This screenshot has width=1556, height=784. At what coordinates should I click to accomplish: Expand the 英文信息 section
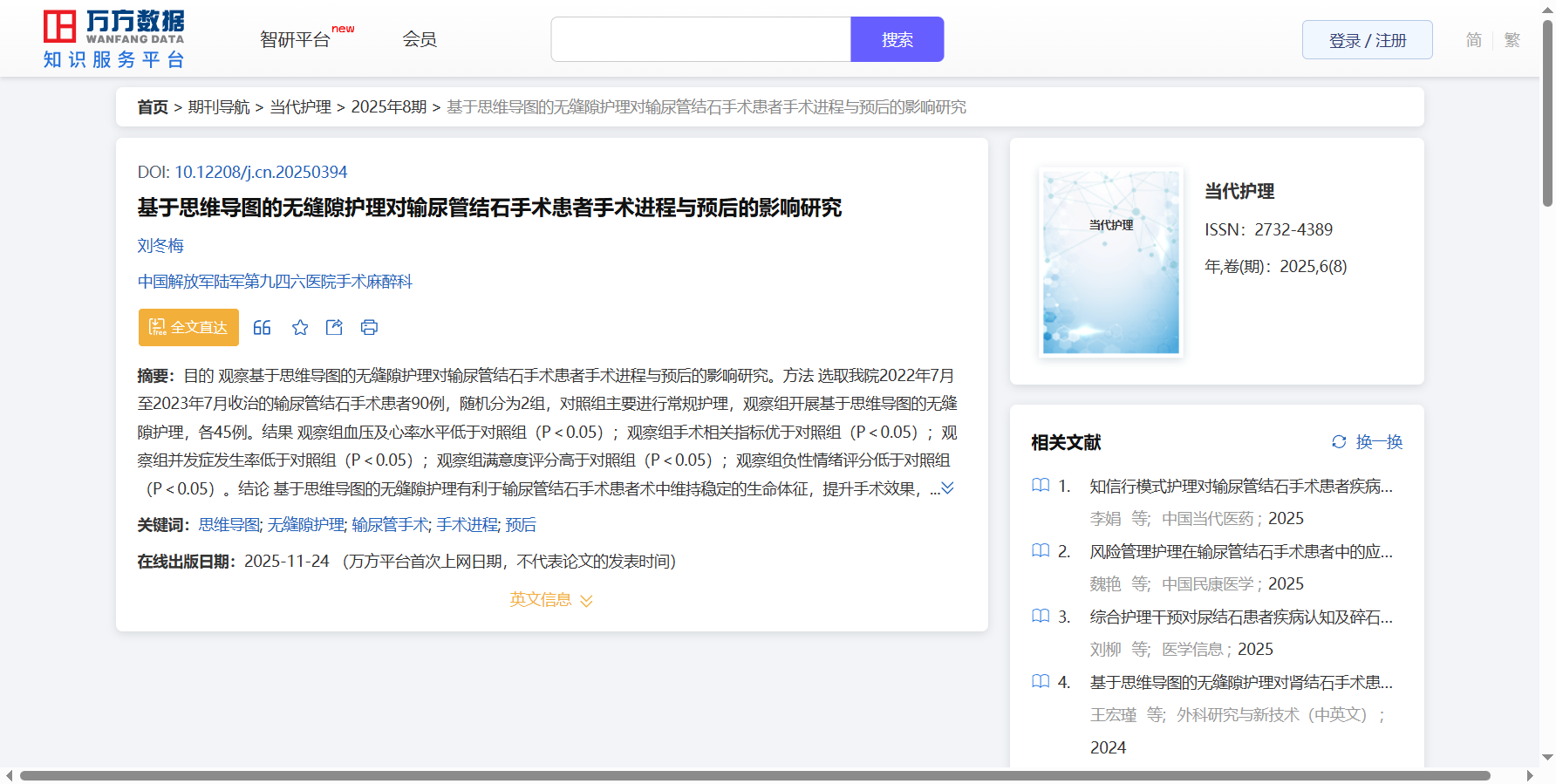pos(551,600)
